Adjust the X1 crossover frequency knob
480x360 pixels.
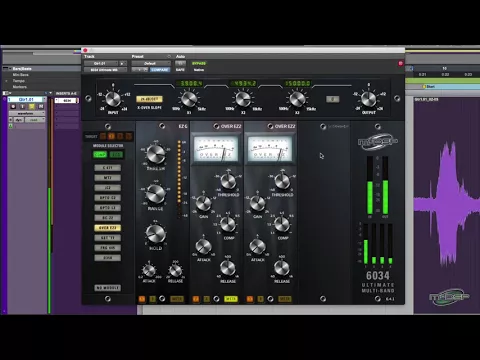tap(189, 99)
